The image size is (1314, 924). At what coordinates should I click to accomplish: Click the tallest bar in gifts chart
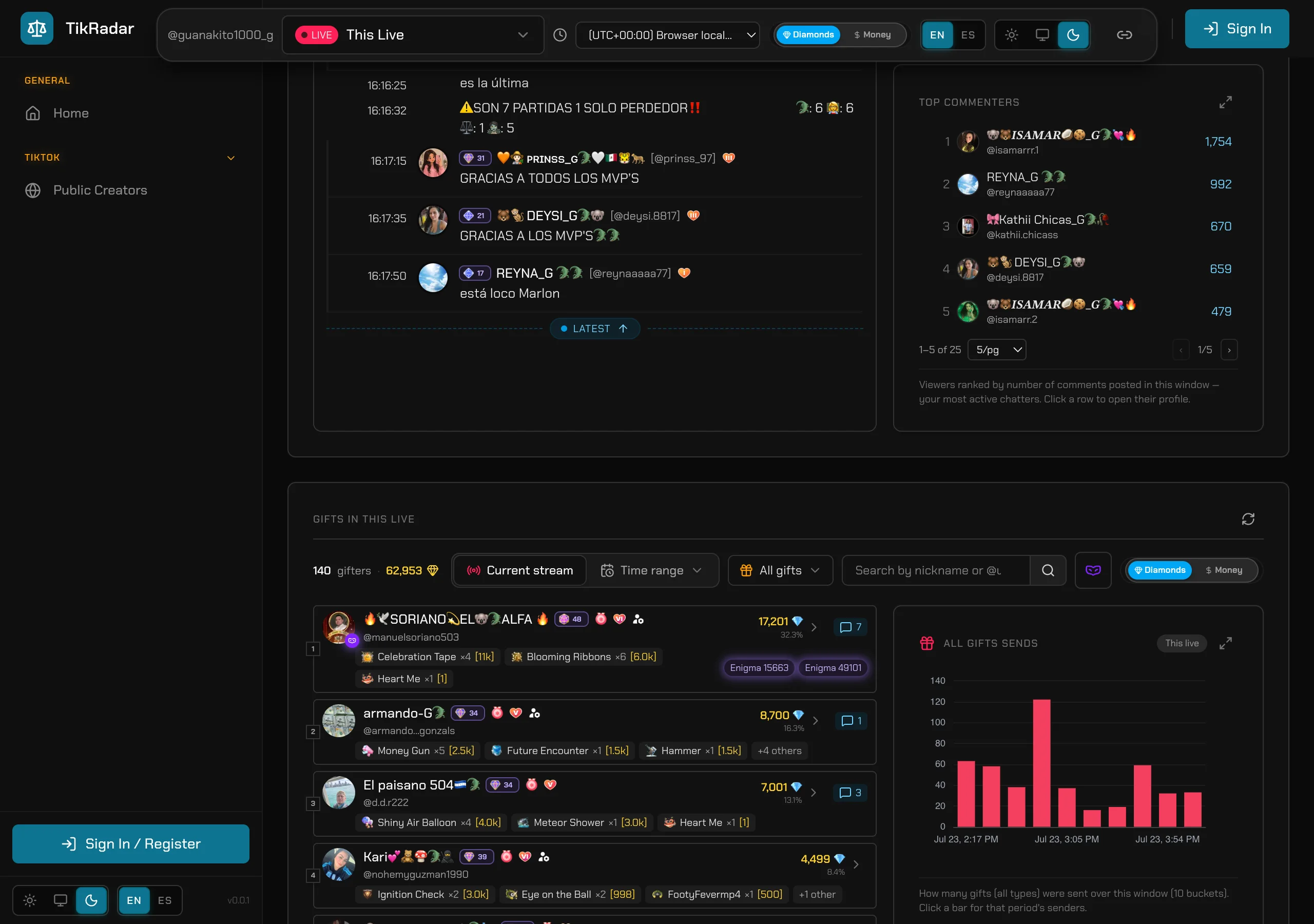[x=1041, y=763]
